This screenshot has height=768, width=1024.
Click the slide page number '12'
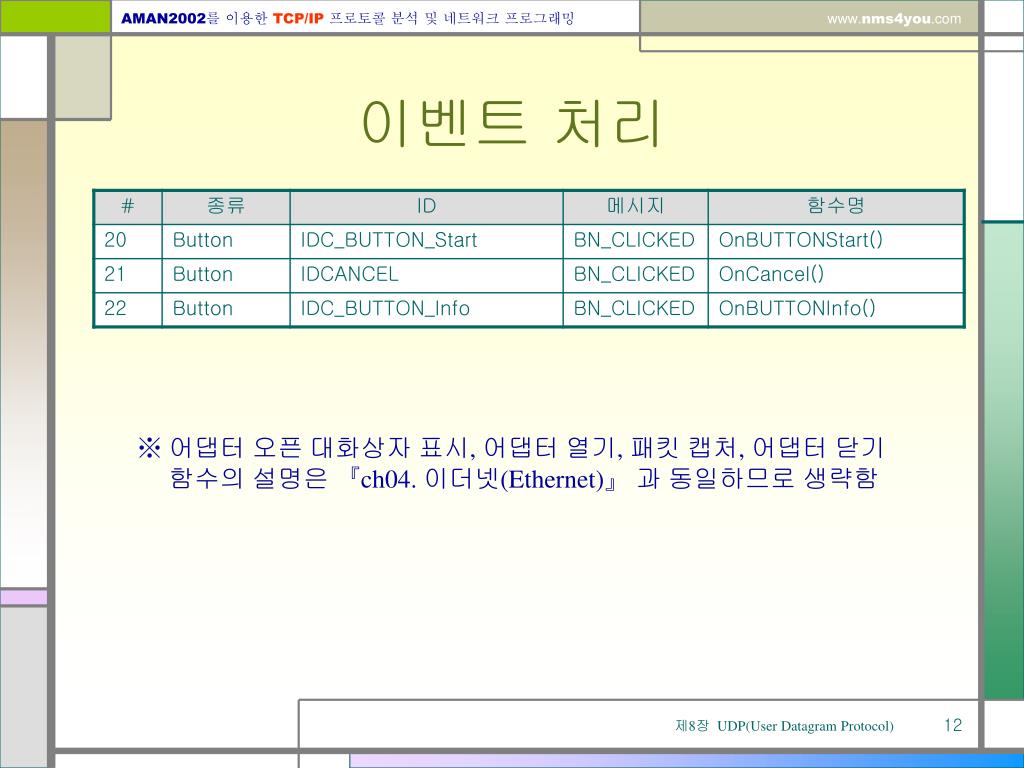953,725
